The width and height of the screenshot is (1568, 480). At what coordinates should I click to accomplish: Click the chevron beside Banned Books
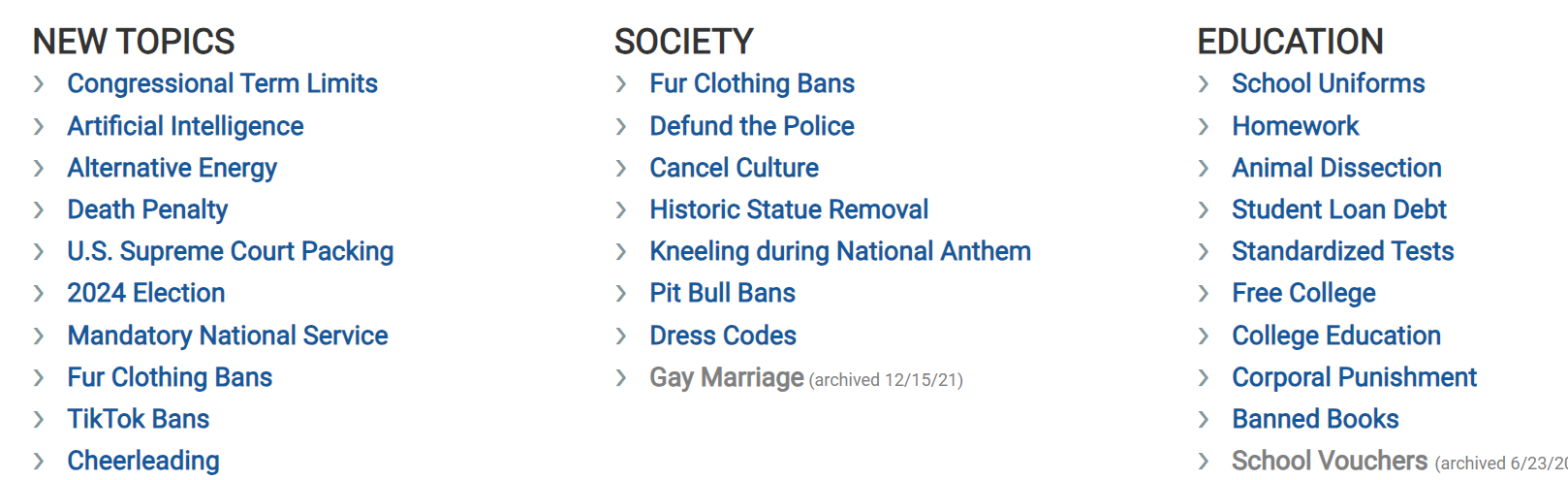pyautogui.click(x=1204, y=420)
